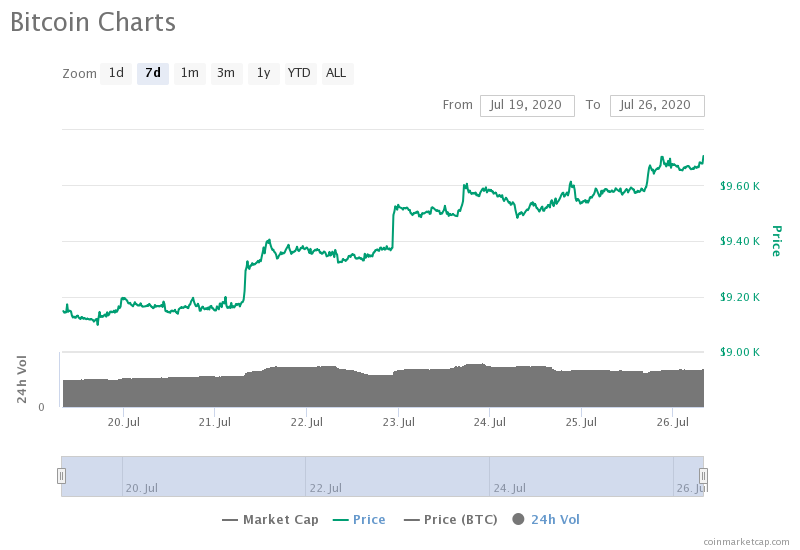Choose the 1y zoom option
Screen dimensions: 800x550
(263, 73)
